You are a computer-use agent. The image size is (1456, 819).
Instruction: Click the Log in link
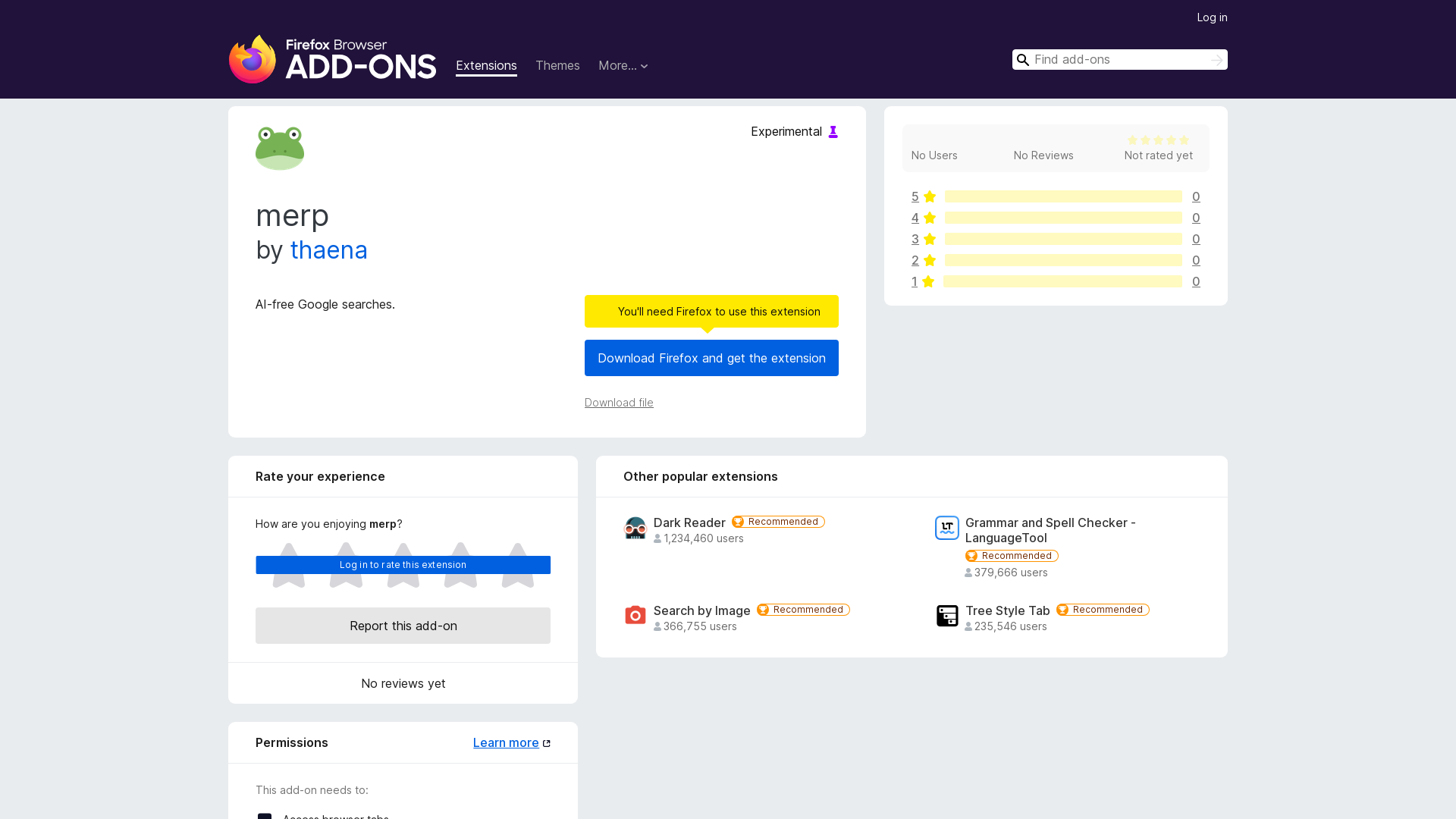[x=1212, y=17]
